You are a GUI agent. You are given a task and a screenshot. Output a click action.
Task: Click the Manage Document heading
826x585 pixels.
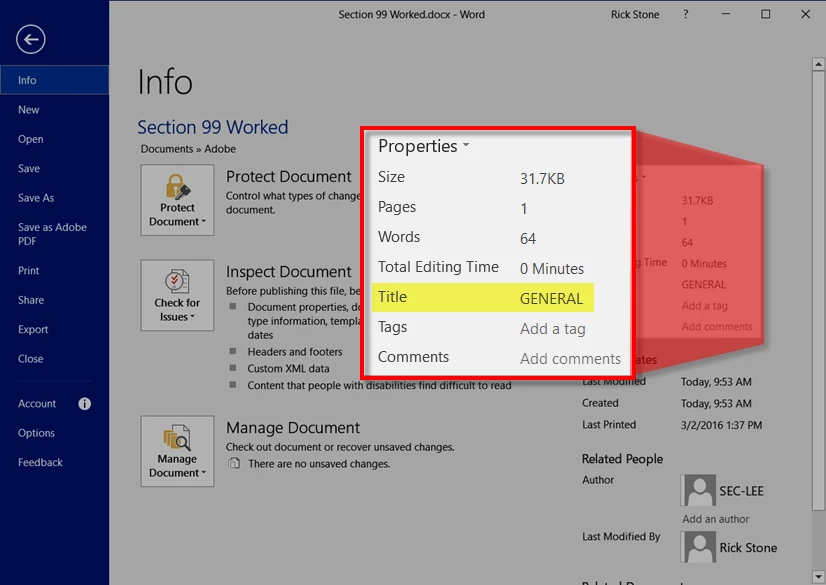tap(293, 428)
